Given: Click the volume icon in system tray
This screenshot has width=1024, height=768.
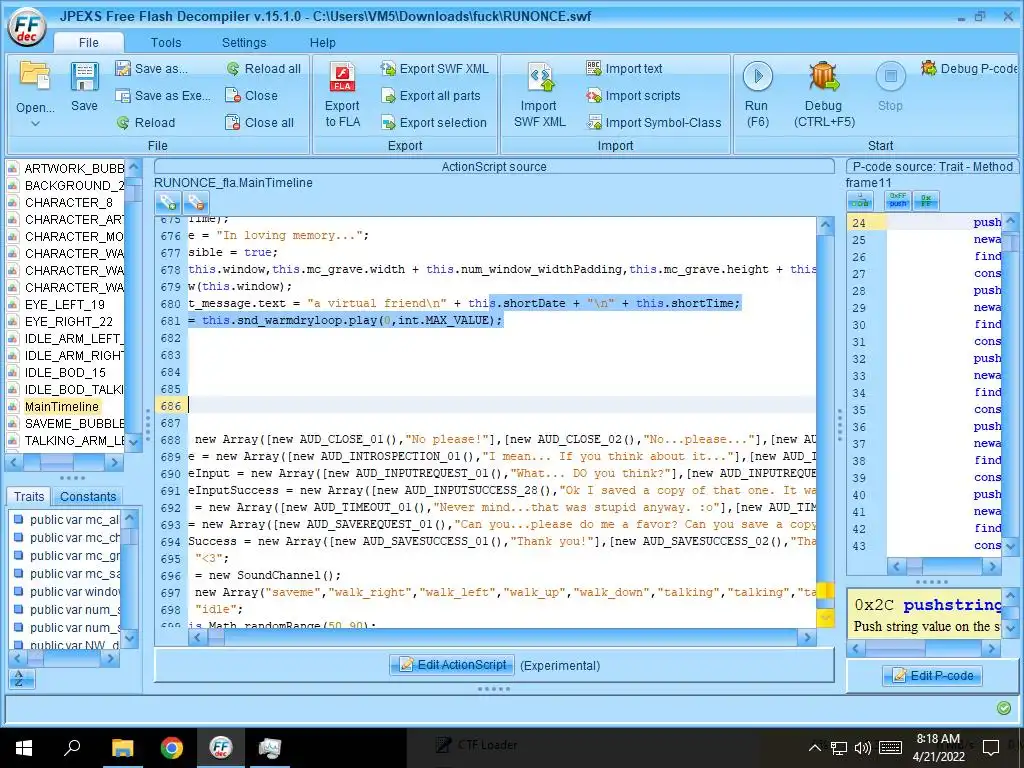Looking at the screenshot, I should click(x=863, y=748).
